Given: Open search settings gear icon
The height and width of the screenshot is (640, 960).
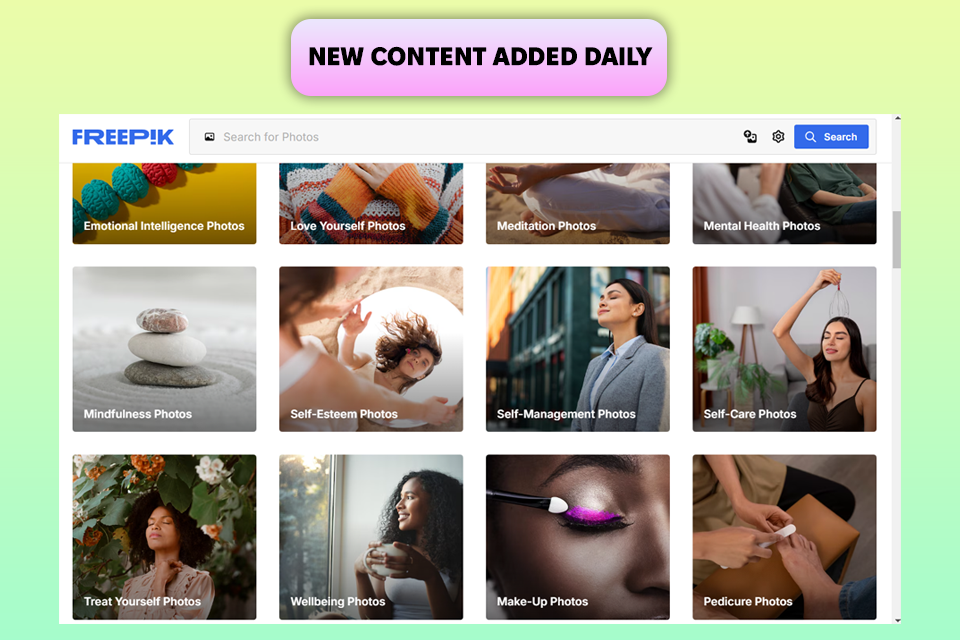Looking at the screenshot, I should click(778, 137).
